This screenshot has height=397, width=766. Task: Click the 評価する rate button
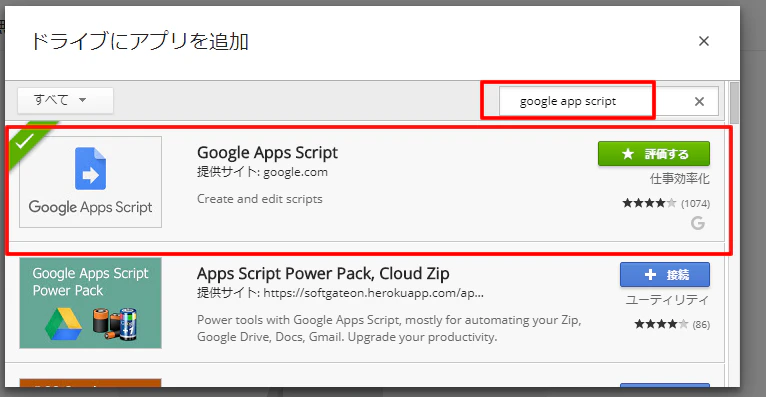point(654,154)
